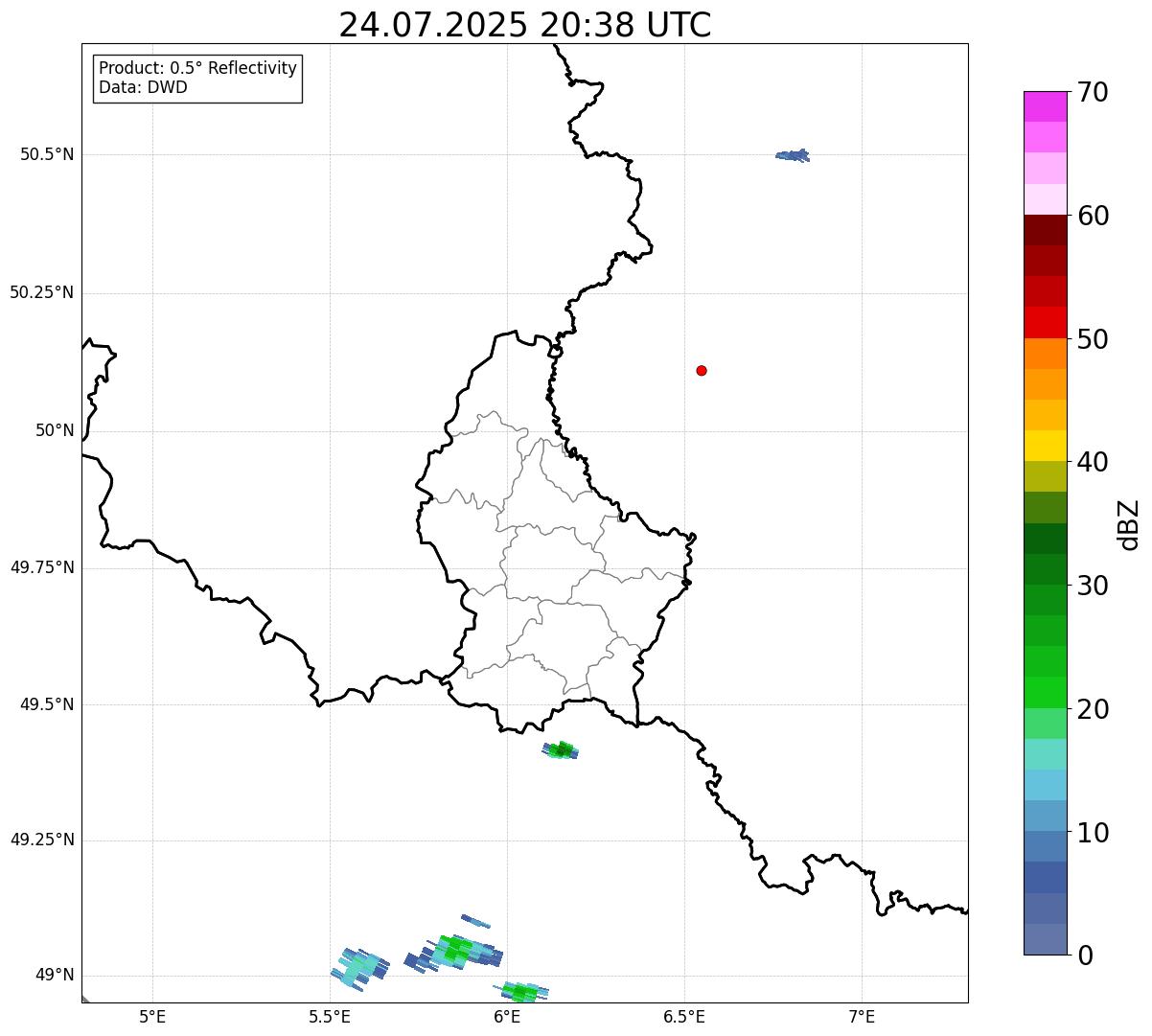Click the 5°E longitude label
This screenshot has height=1036, width=1152.
click(152, 1016)
